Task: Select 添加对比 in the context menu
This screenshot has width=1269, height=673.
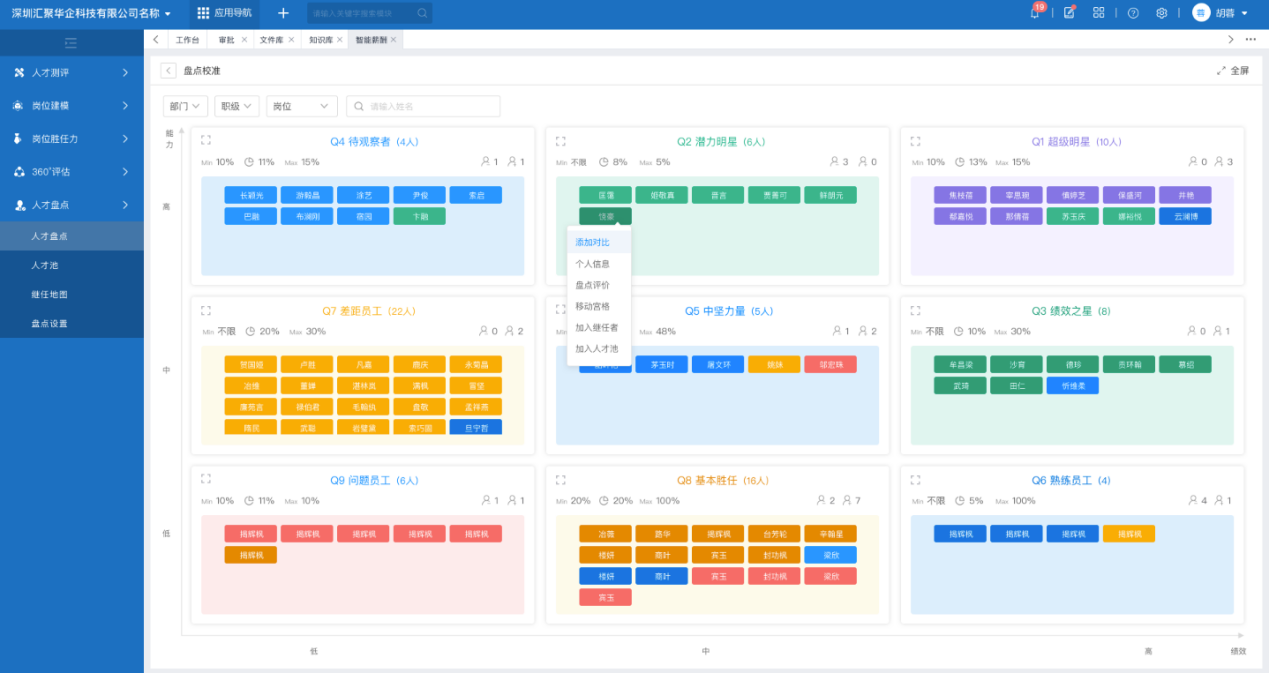Action: [x=592, y=242]
